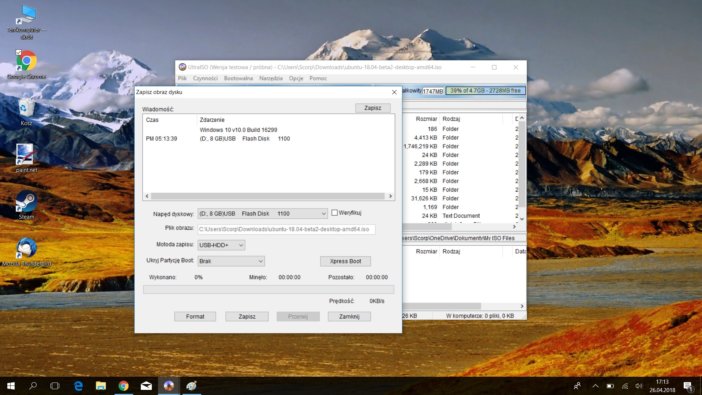Viewport: 702px width, 395px height.
Task: Open the network tray icon
Action: (625, 386)
